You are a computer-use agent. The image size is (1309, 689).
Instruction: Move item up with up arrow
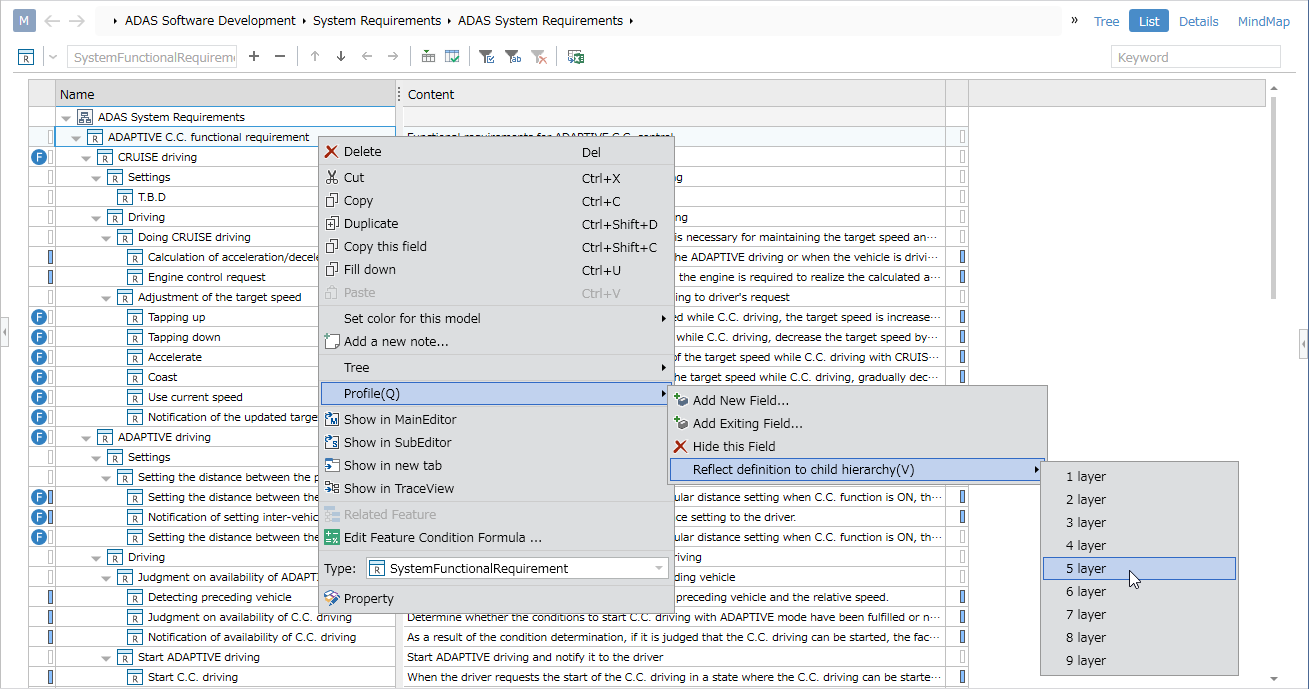[x=315, y=57]
